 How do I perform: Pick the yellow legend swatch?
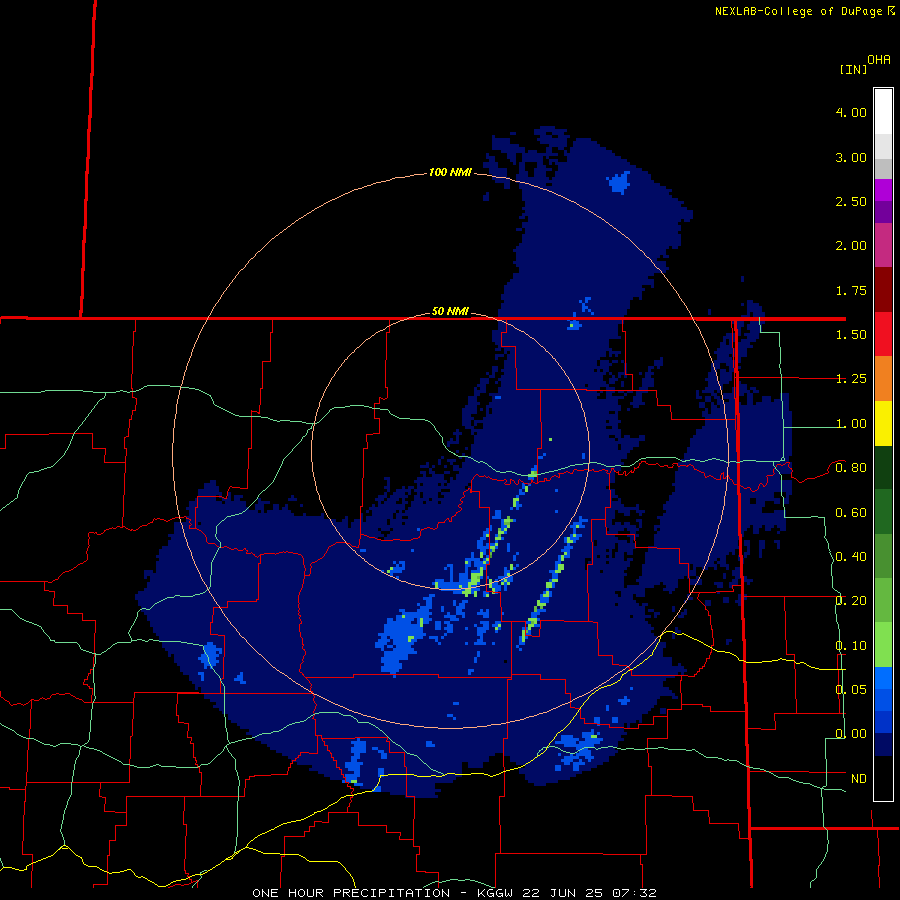[x=883, y=423]
